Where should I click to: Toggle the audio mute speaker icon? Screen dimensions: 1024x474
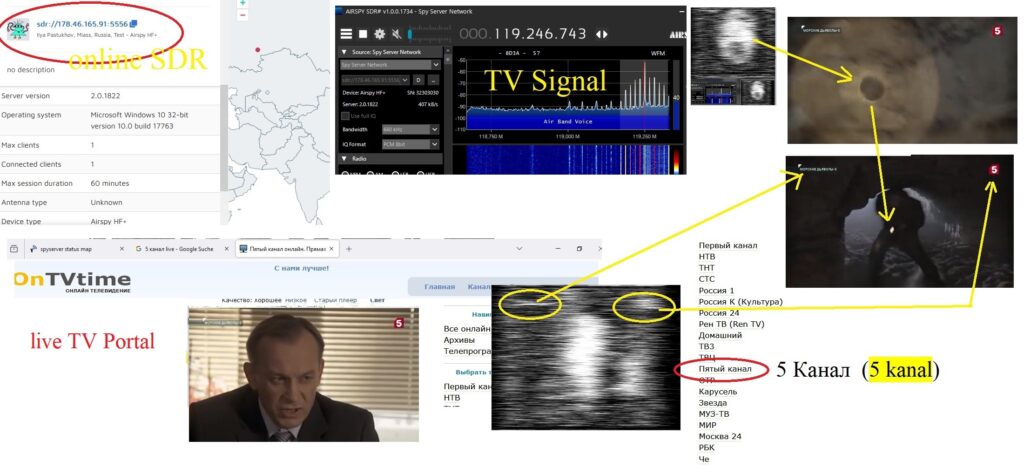(x=395, y=33)
